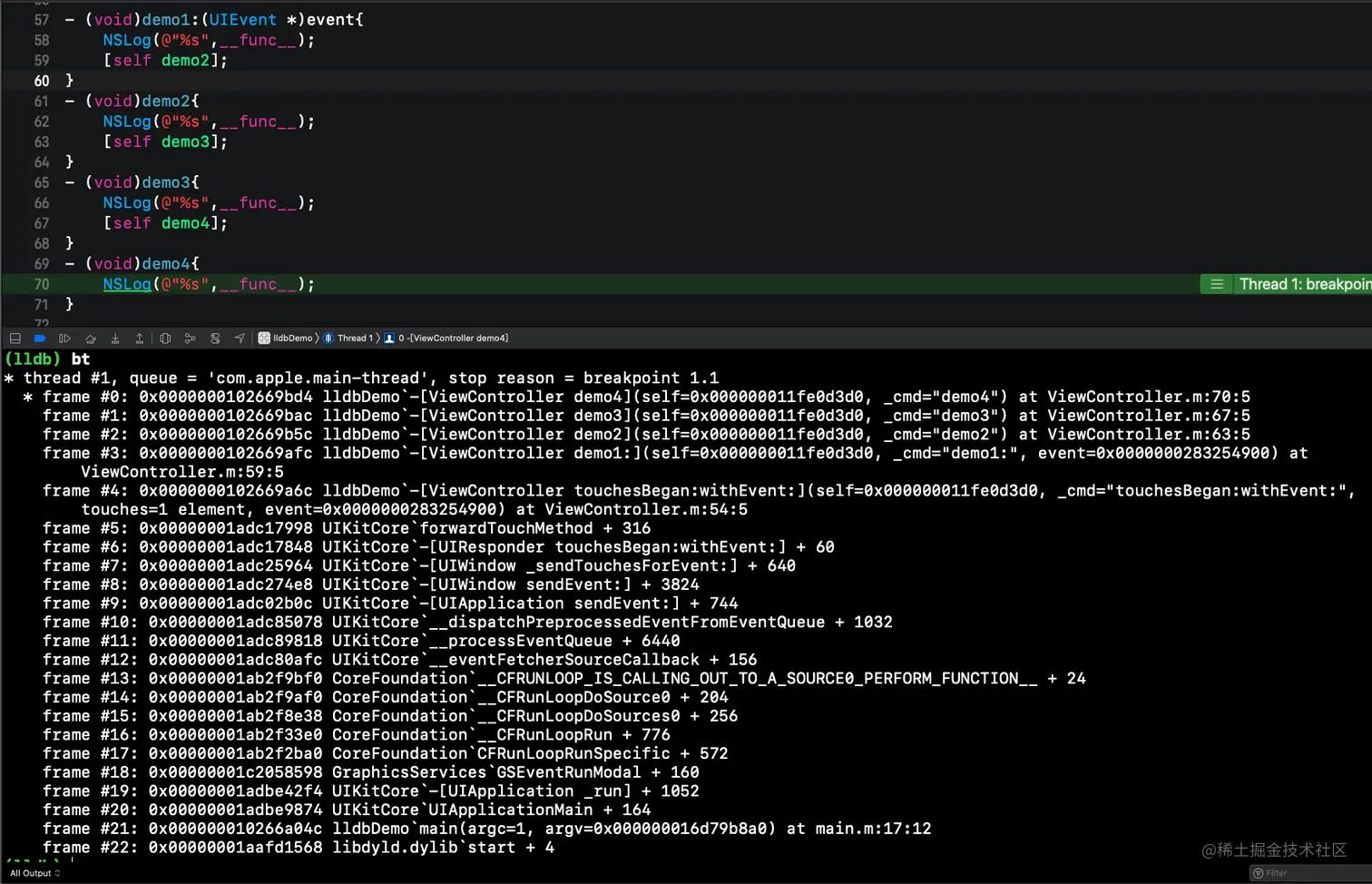Open Debug View Hierarchy
Image resolution: width=1372 pixels, height=884 pixels.
pyautogui.click(x=165, y=339)
